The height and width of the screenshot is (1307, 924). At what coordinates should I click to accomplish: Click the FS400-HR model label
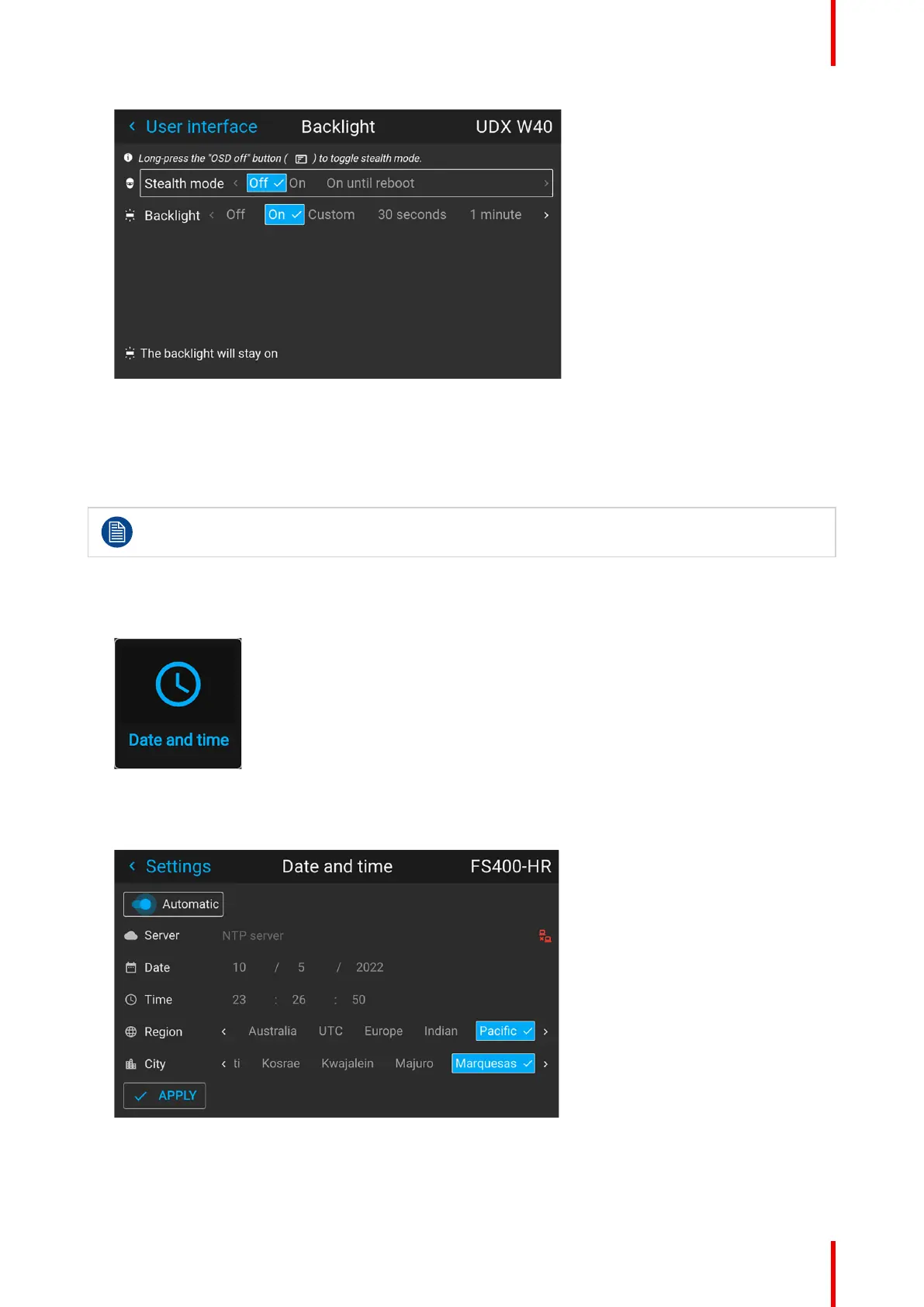[510, 866]
